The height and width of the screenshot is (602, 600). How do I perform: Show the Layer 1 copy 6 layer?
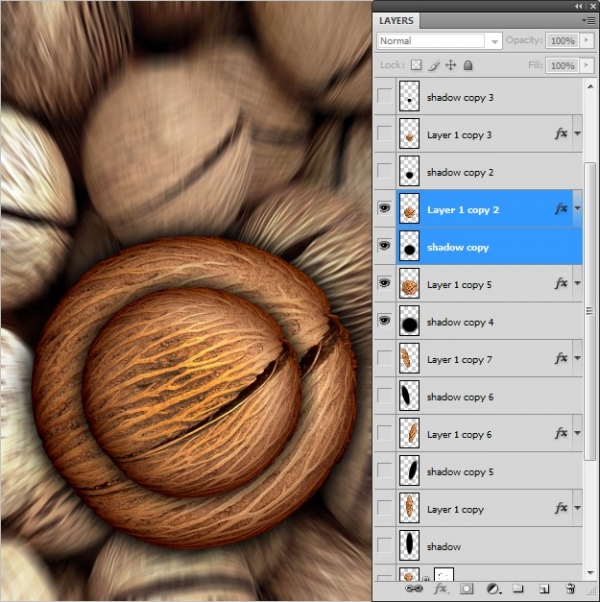(x=385, y=433)
